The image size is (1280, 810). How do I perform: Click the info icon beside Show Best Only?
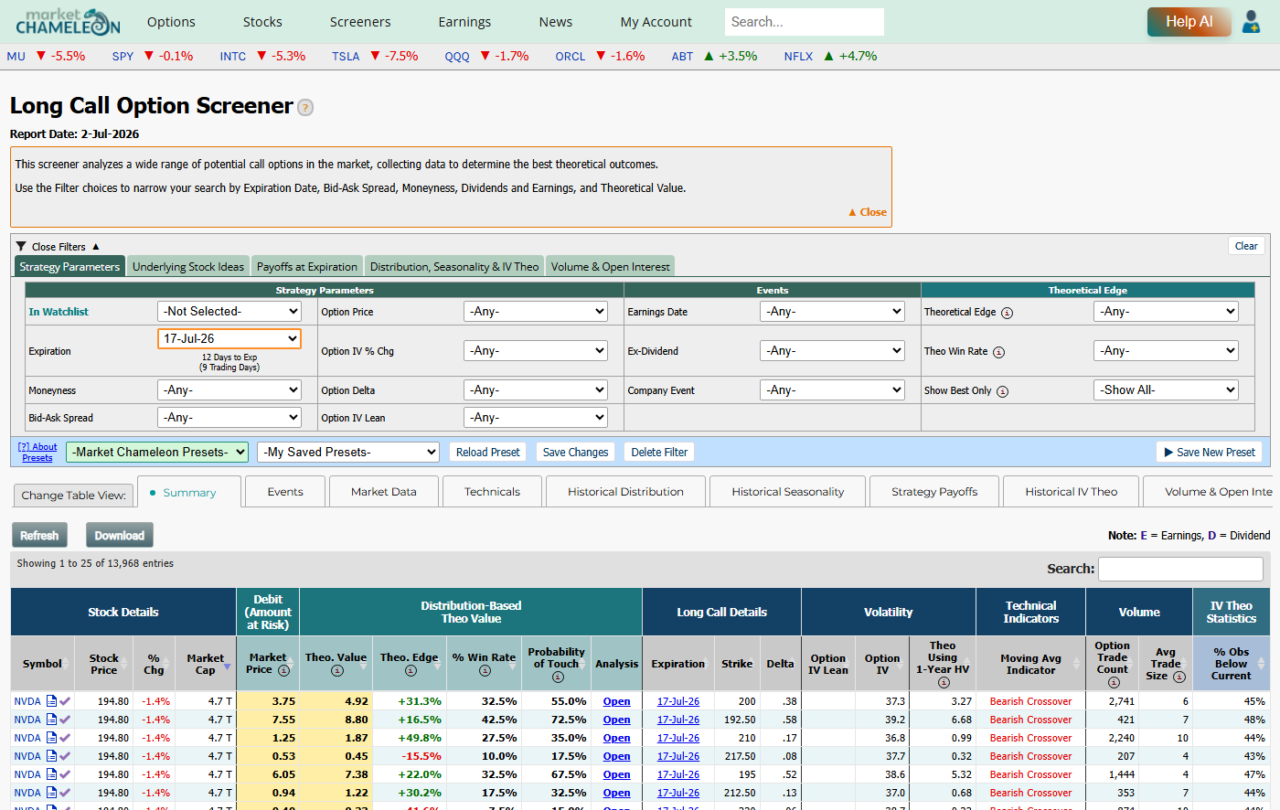tap(1002, 391)
